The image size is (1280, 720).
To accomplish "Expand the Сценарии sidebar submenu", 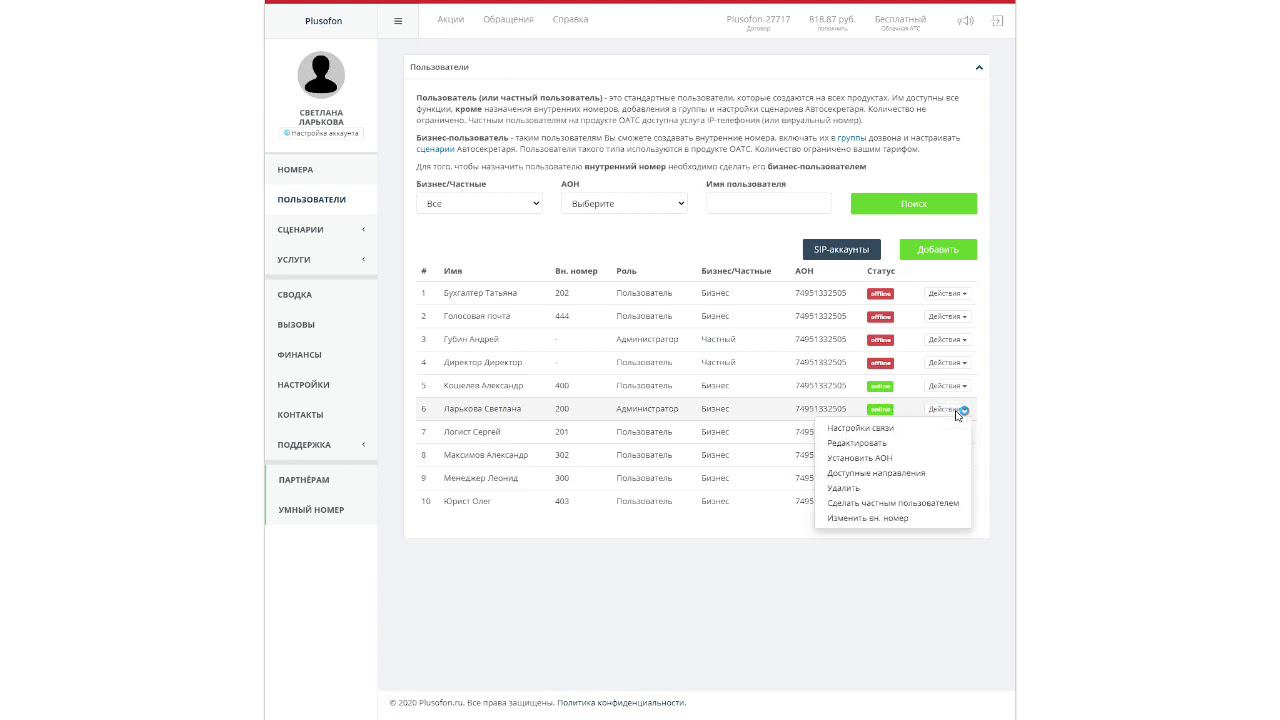I will click(x=321, y=230).
